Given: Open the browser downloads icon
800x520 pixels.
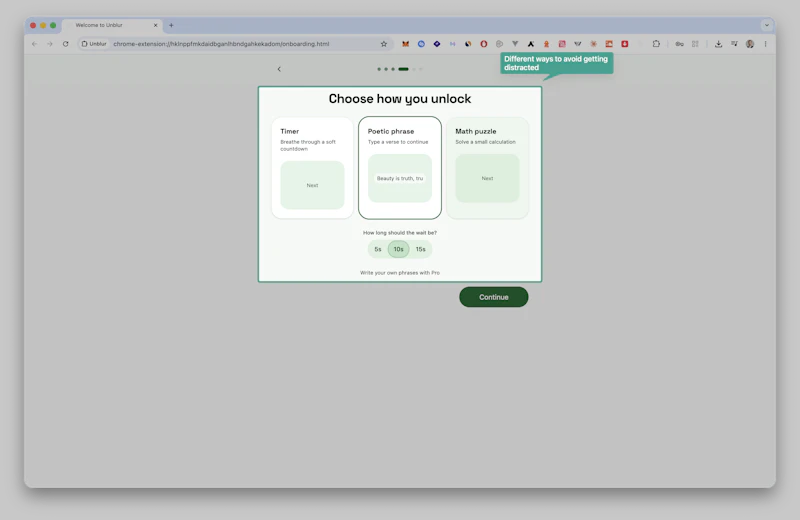Looking at the screenshot, I should [x=718, y=44].
